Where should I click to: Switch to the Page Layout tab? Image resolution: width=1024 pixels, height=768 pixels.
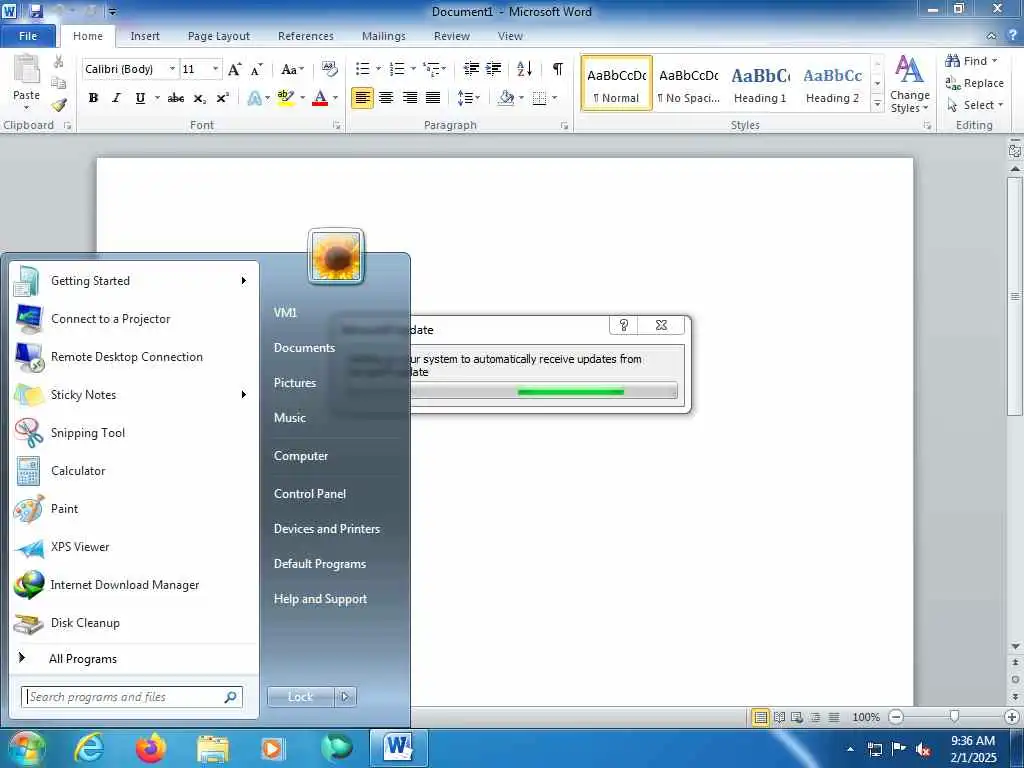[x=219, y=36]
